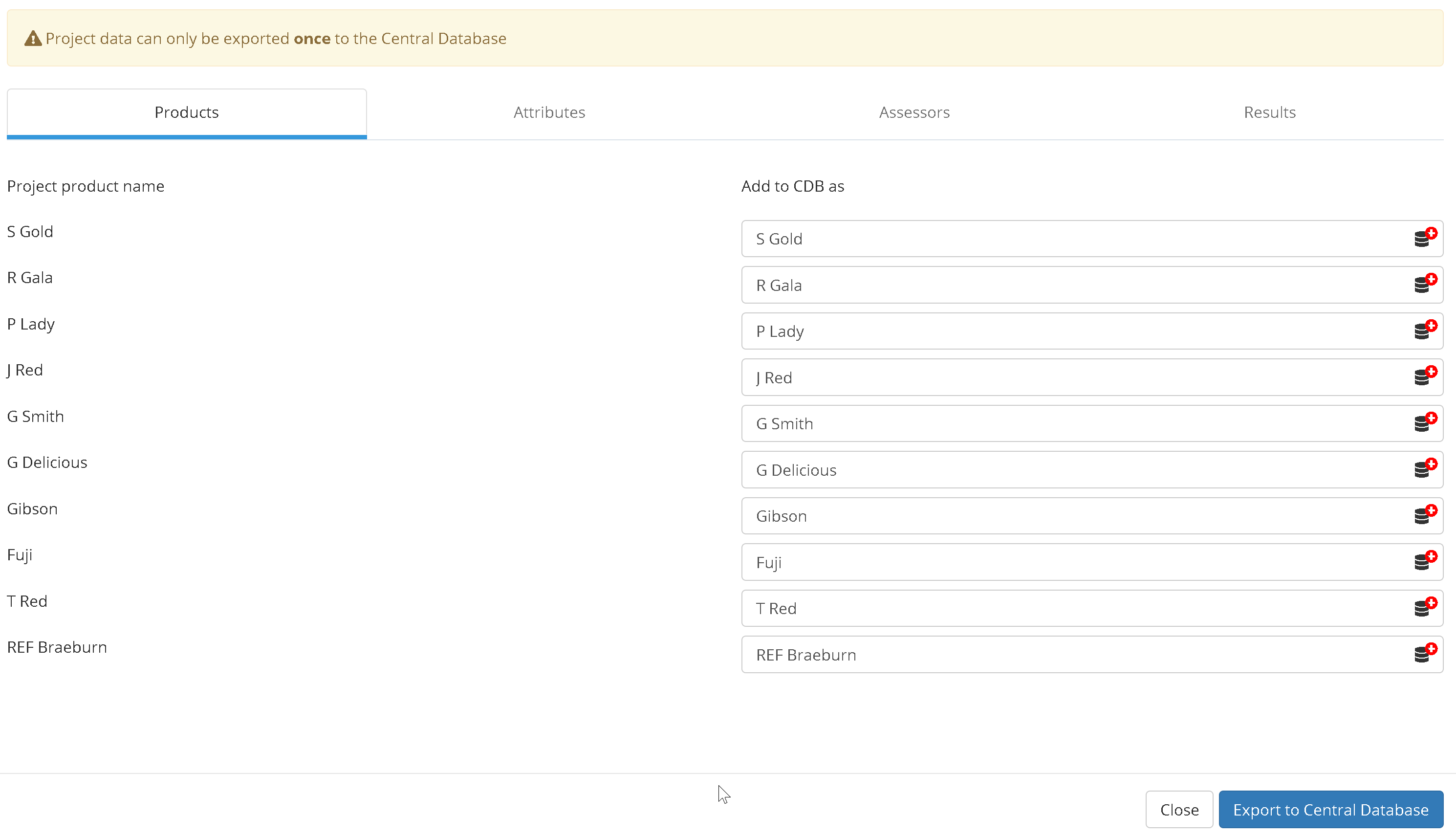Switch to the Attributes tab
This screenshot has width=1456, height=838.
click(549, 112)
